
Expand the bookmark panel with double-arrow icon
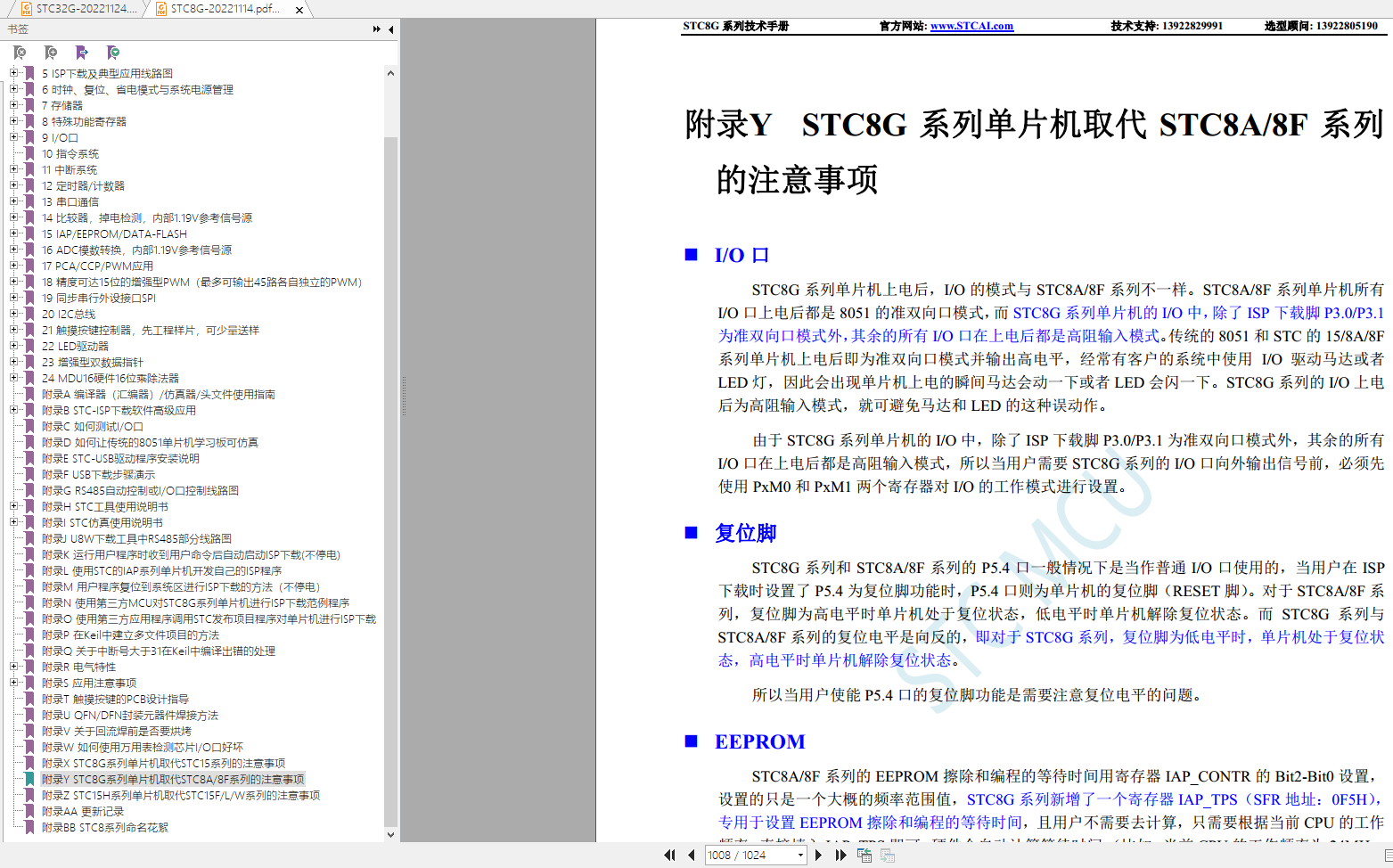[377, 29]
